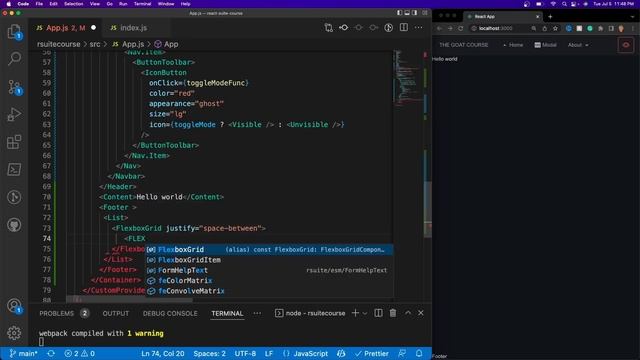Switch to the App.js editor tab
Screen dimensions: 640x360
(x=65, y=28)
